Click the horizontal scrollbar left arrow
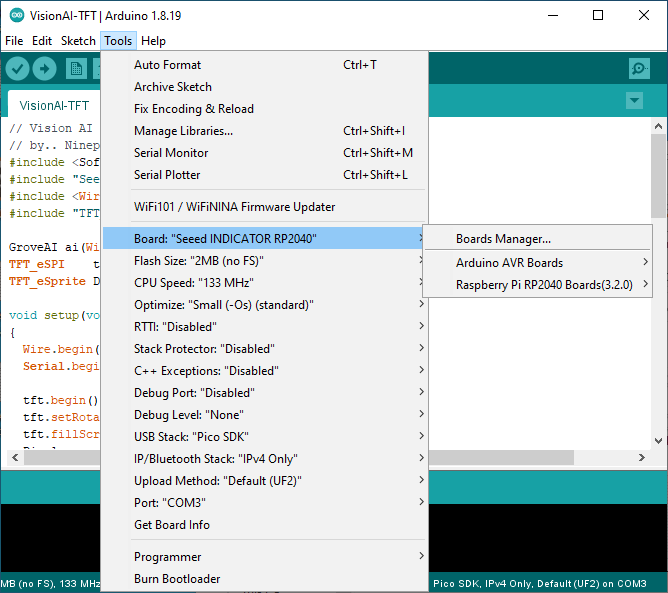Viewport: 668px width, 593px height. (15, 458)
